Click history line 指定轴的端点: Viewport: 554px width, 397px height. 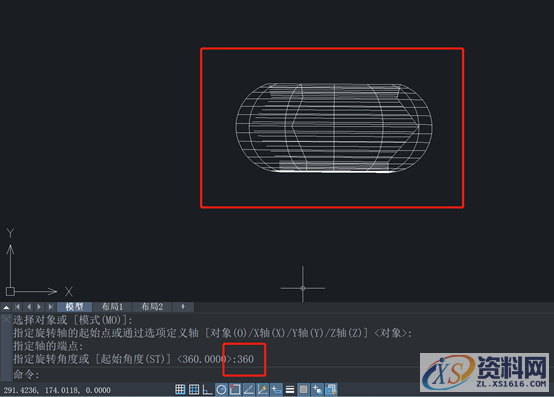[48, 346]
